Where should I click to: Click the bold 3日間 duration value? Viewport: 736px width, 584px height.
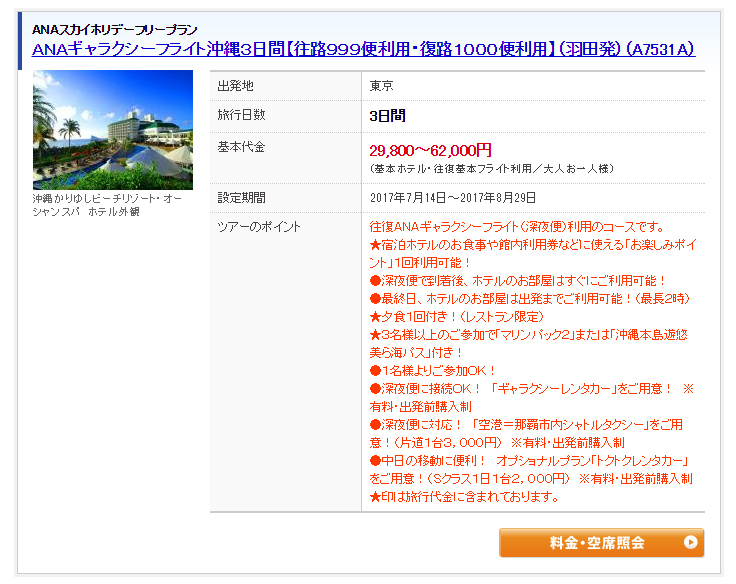click(387, 116)
